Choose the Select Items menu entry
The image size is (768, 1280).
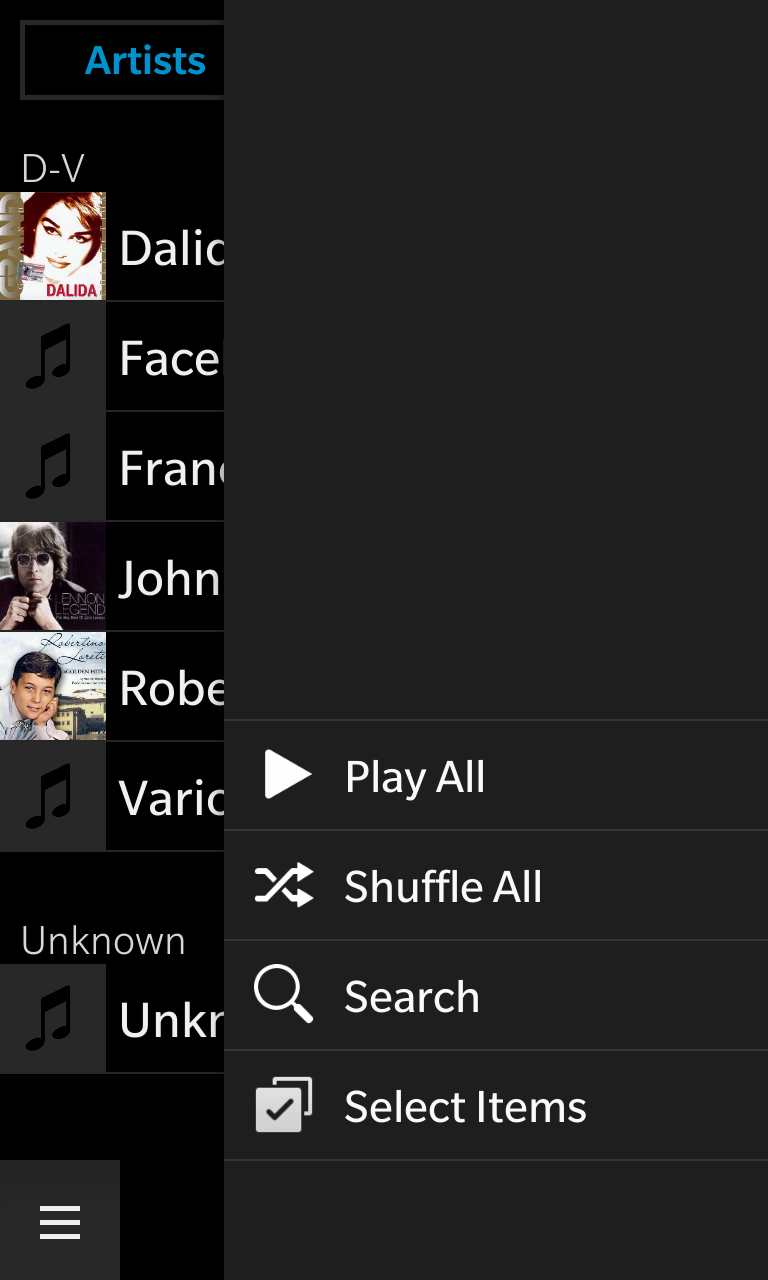tap(465, 1107)
